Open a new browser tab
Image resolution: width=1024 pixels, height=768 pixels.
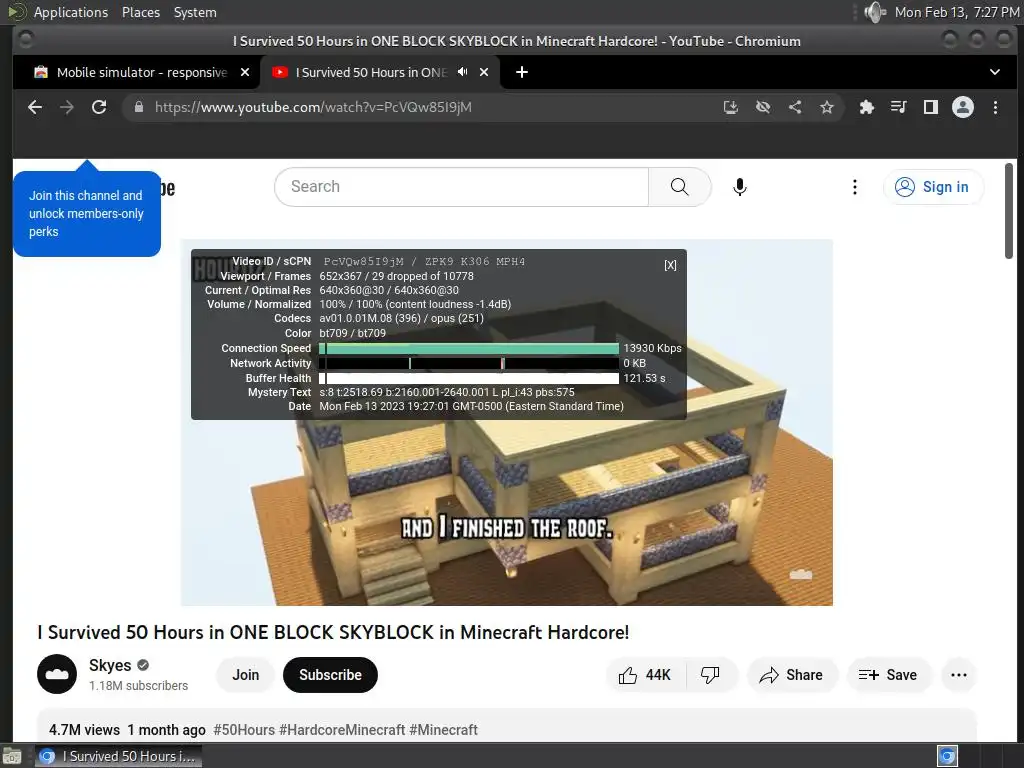(522, 72)
